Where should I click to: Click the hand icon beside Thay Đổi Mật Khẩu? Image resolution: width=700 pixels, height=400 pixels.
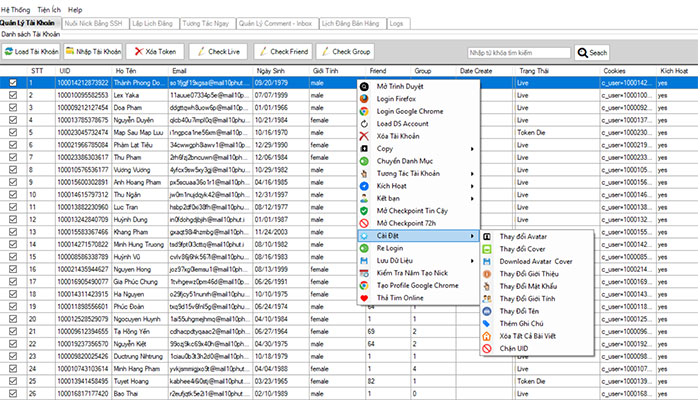pyautogui.click(x=487, y=287)
